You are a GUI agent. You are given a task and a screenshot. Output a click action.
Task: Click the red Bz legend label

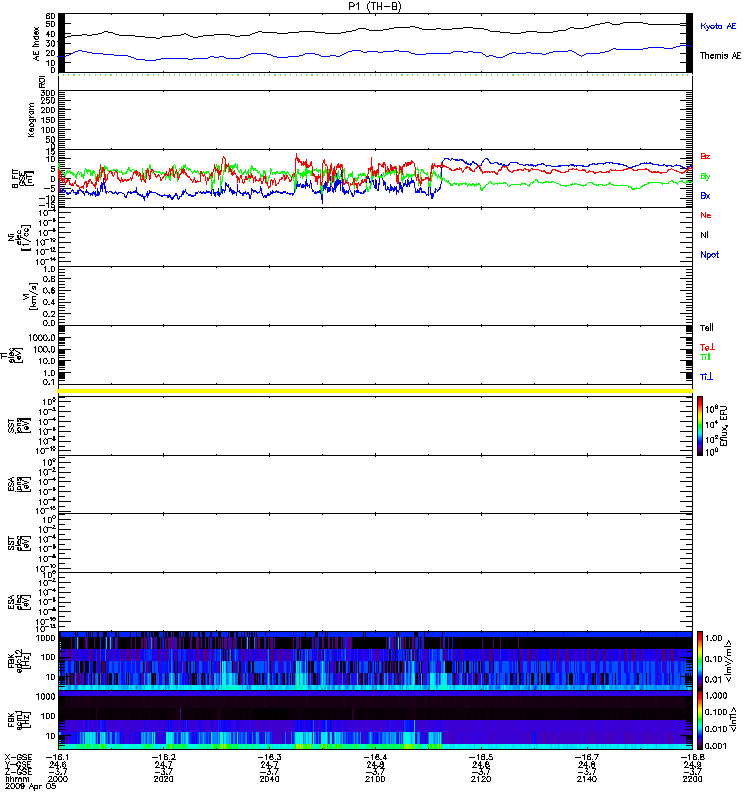(705, 156)
